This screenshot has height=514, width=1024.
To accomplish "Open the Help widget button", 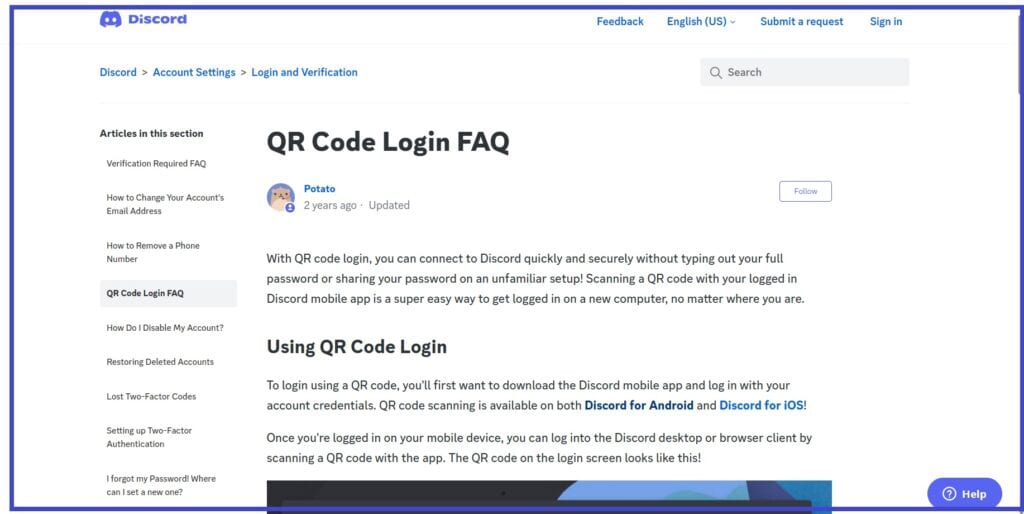I will (965, 494).
